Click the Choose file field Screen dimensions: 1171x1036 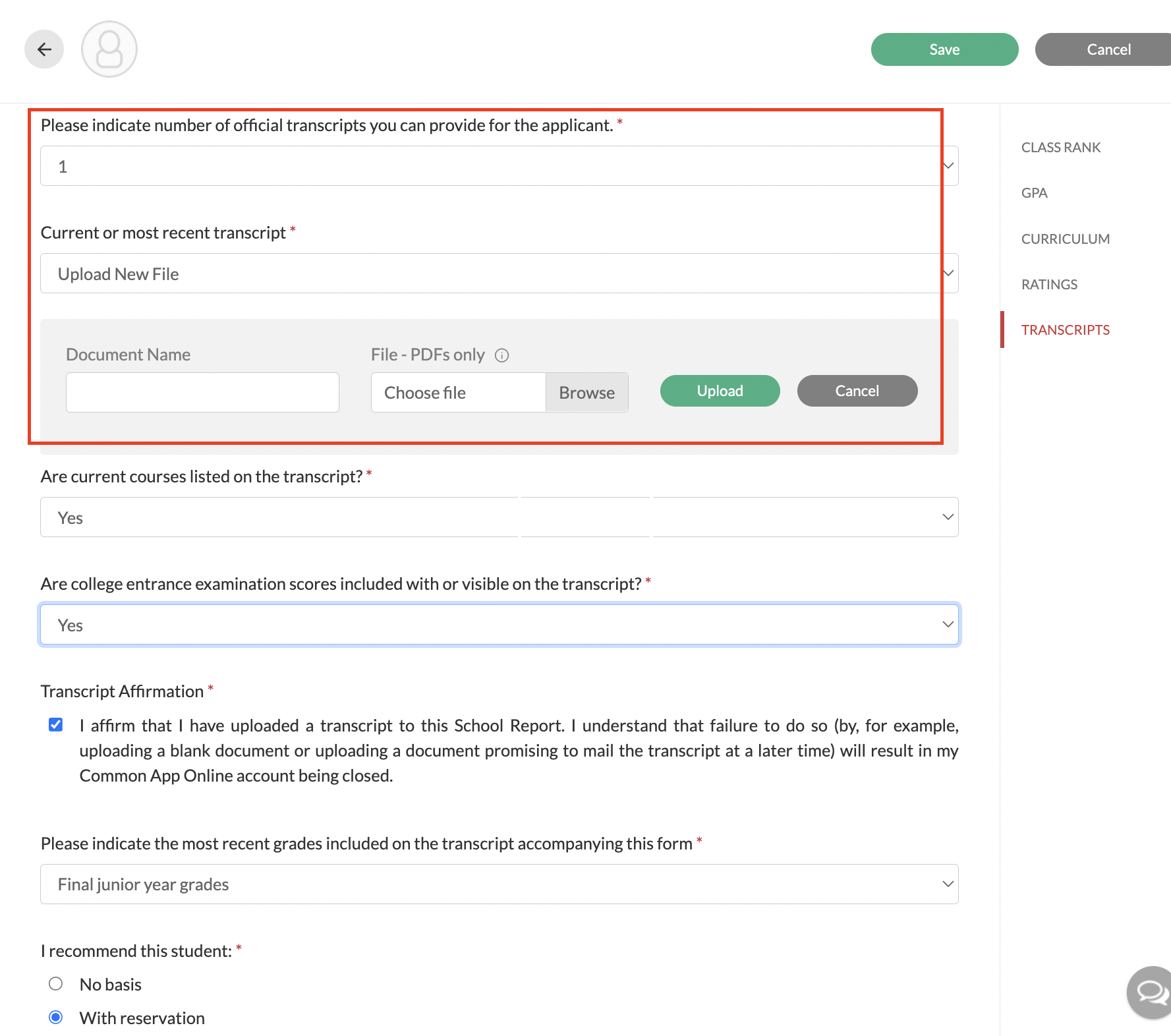coord(459,393)
